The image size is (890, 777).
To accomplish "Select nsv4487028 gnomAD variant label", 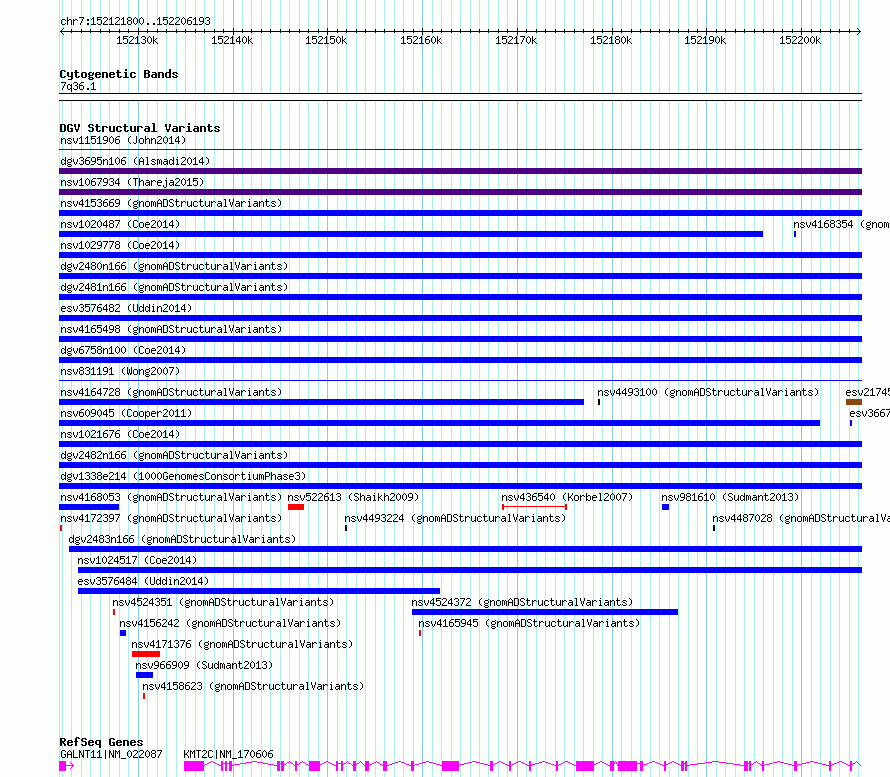I will [x=801, y=518].
